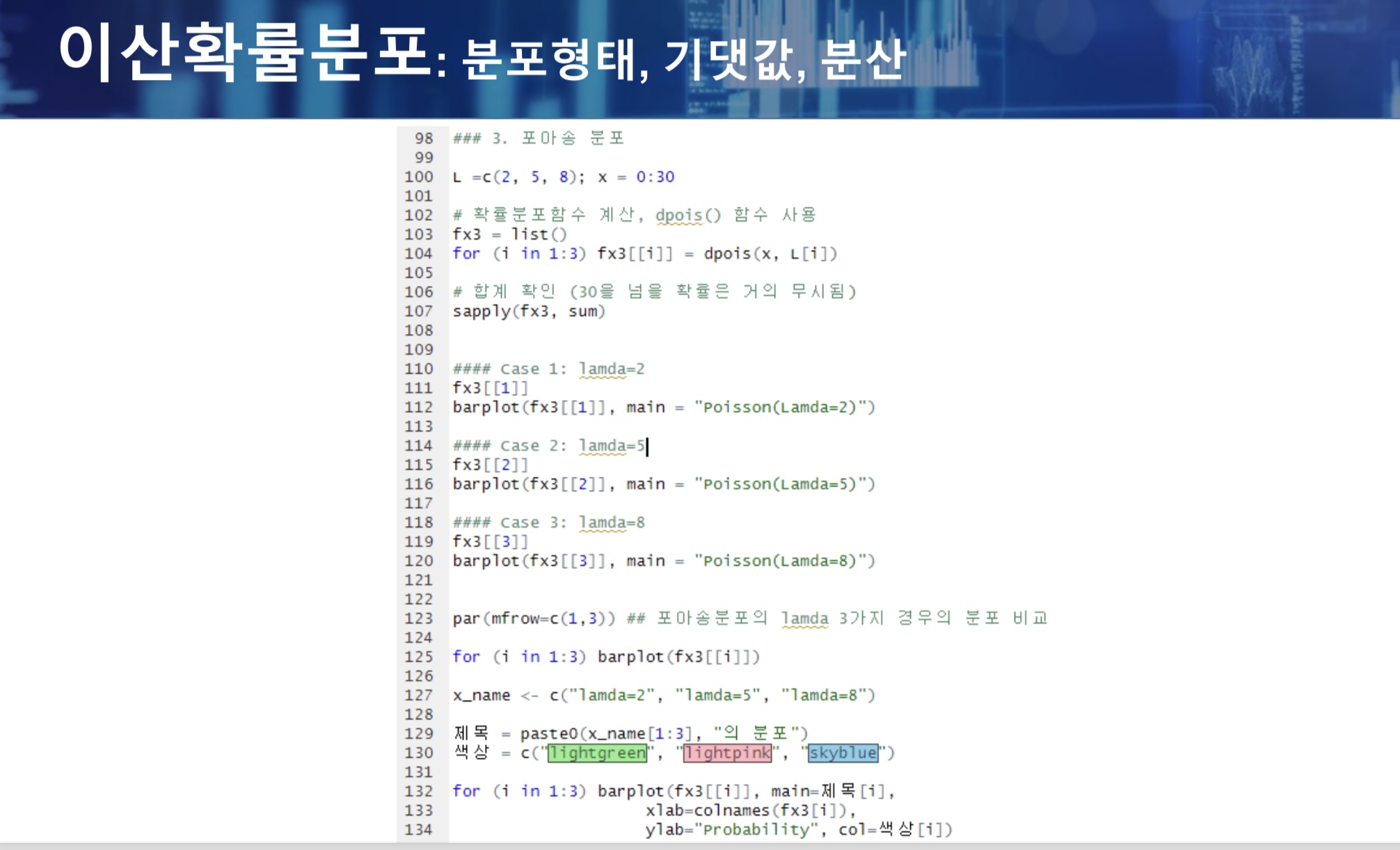
Task: Click the "for" keyword on line 125
Action: tap(466, 657)
